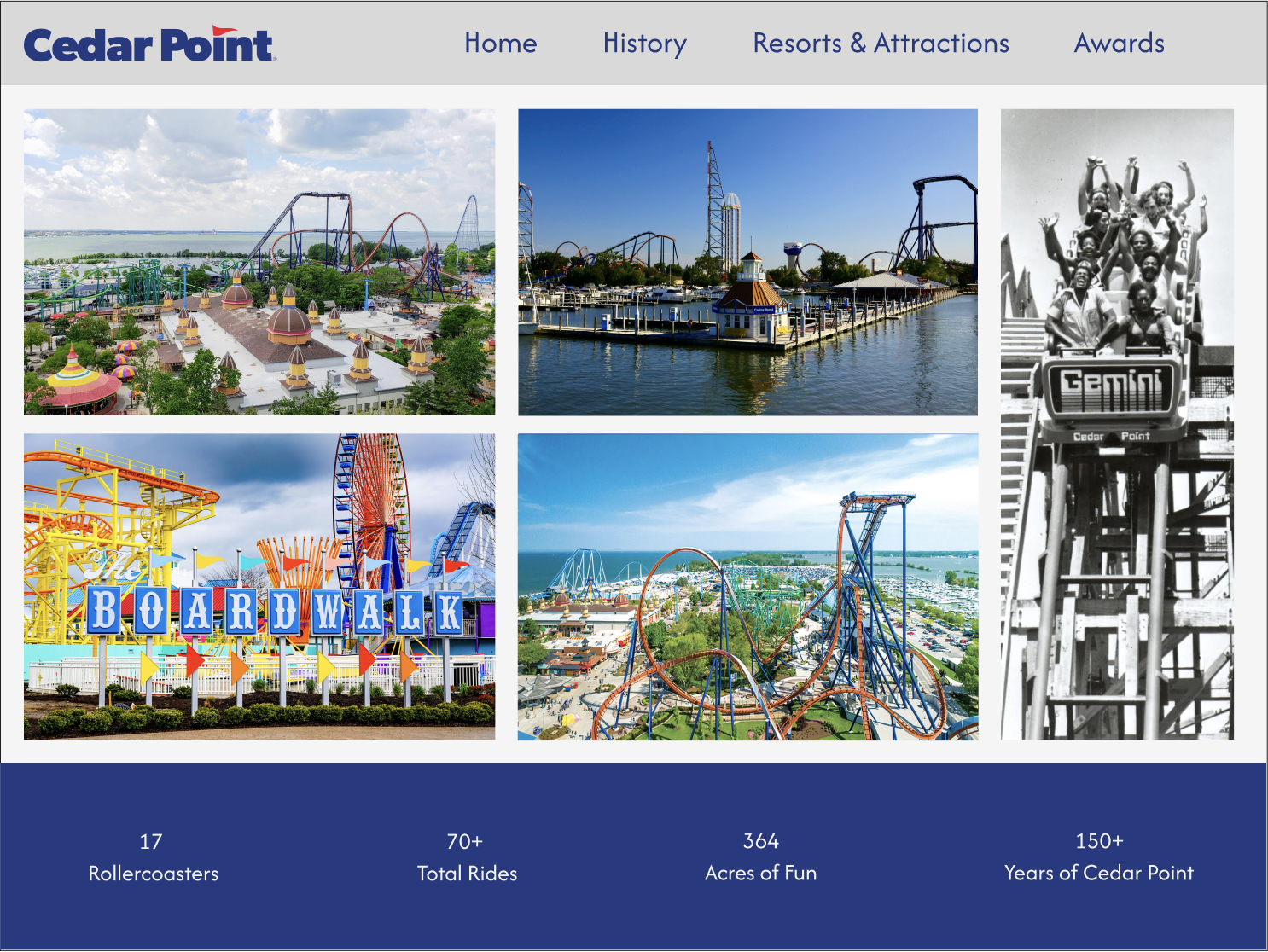Screen dimensions: 1268x952
Task: Select Resorts & Attractions in navigation
Action: [x=881, y=44]
